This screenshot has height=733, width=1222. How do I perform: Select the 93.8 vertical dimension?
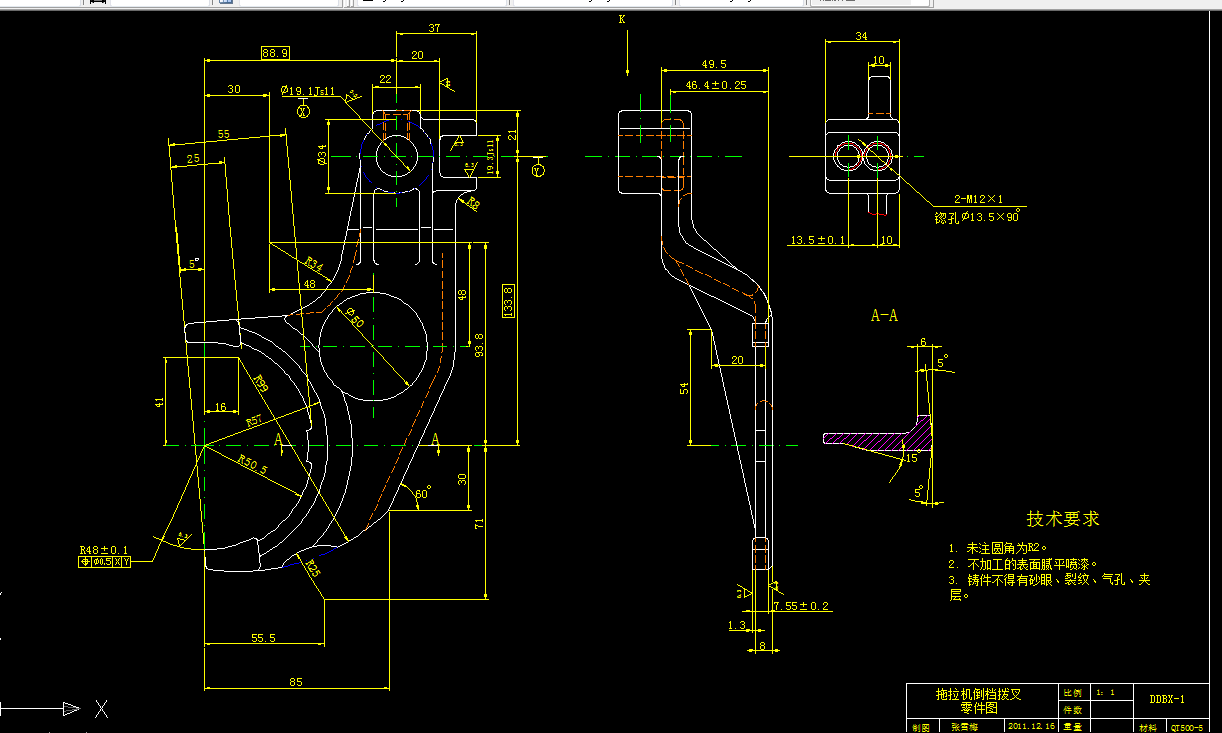(480, 346)
